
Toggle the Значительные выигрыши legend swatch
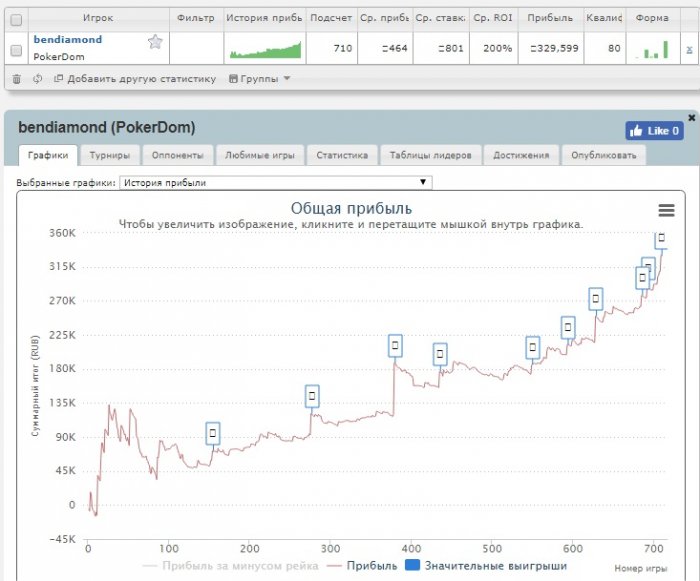coord(412,565)
